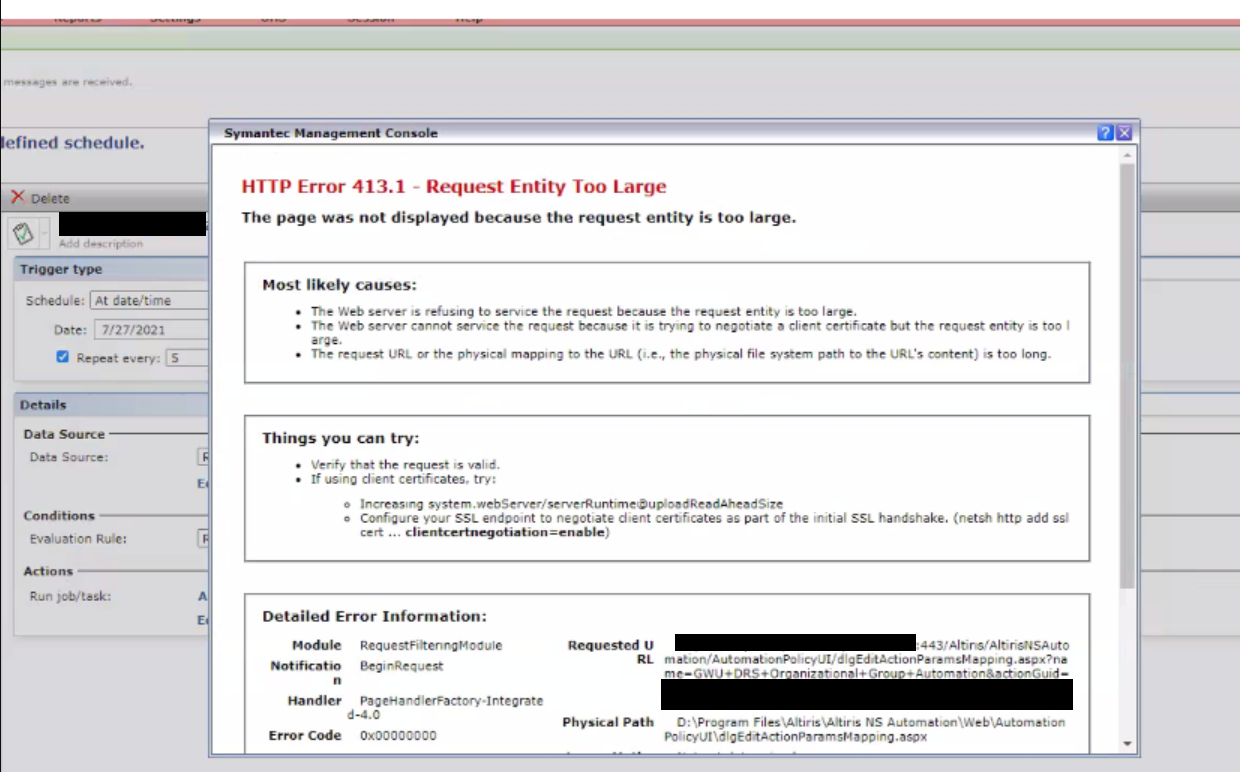Click the 'Most likely causes:' heading
This screenshot has height=772, width=1240.
tap(339, 285)
